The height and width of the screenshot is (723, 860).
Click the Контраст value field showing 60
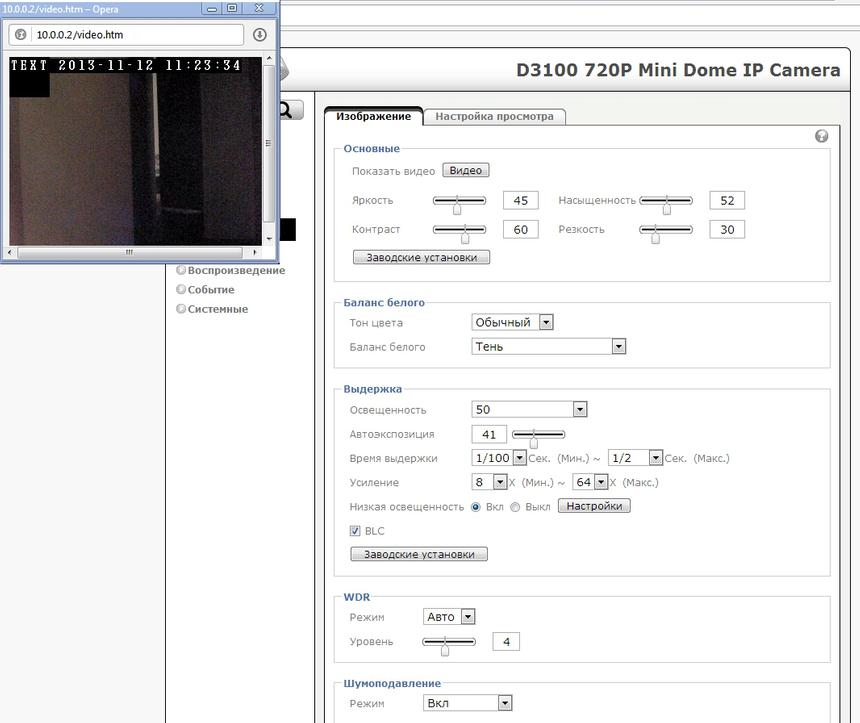520,230
